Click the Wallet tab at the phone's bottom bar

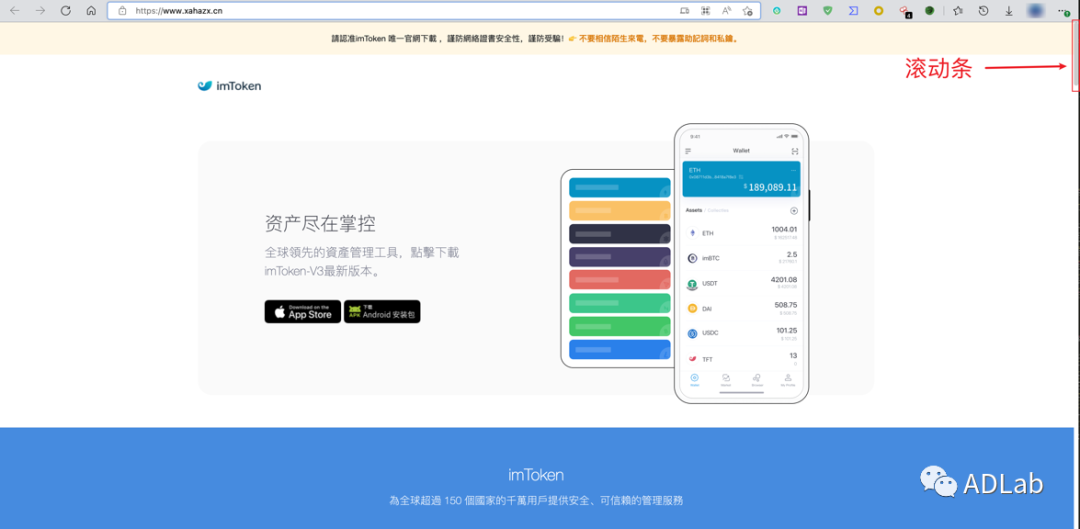click(695, 380)
